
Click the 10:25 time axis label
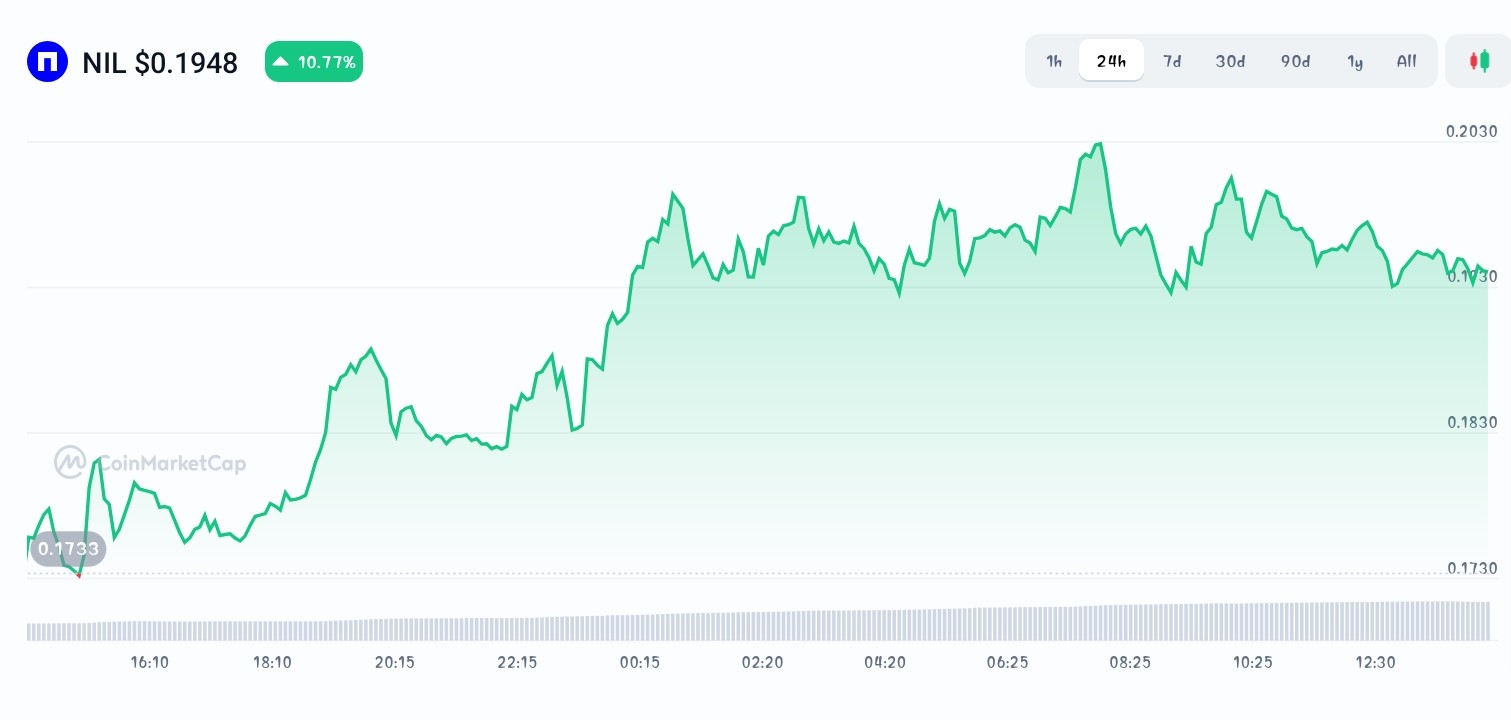(1252, 662)
